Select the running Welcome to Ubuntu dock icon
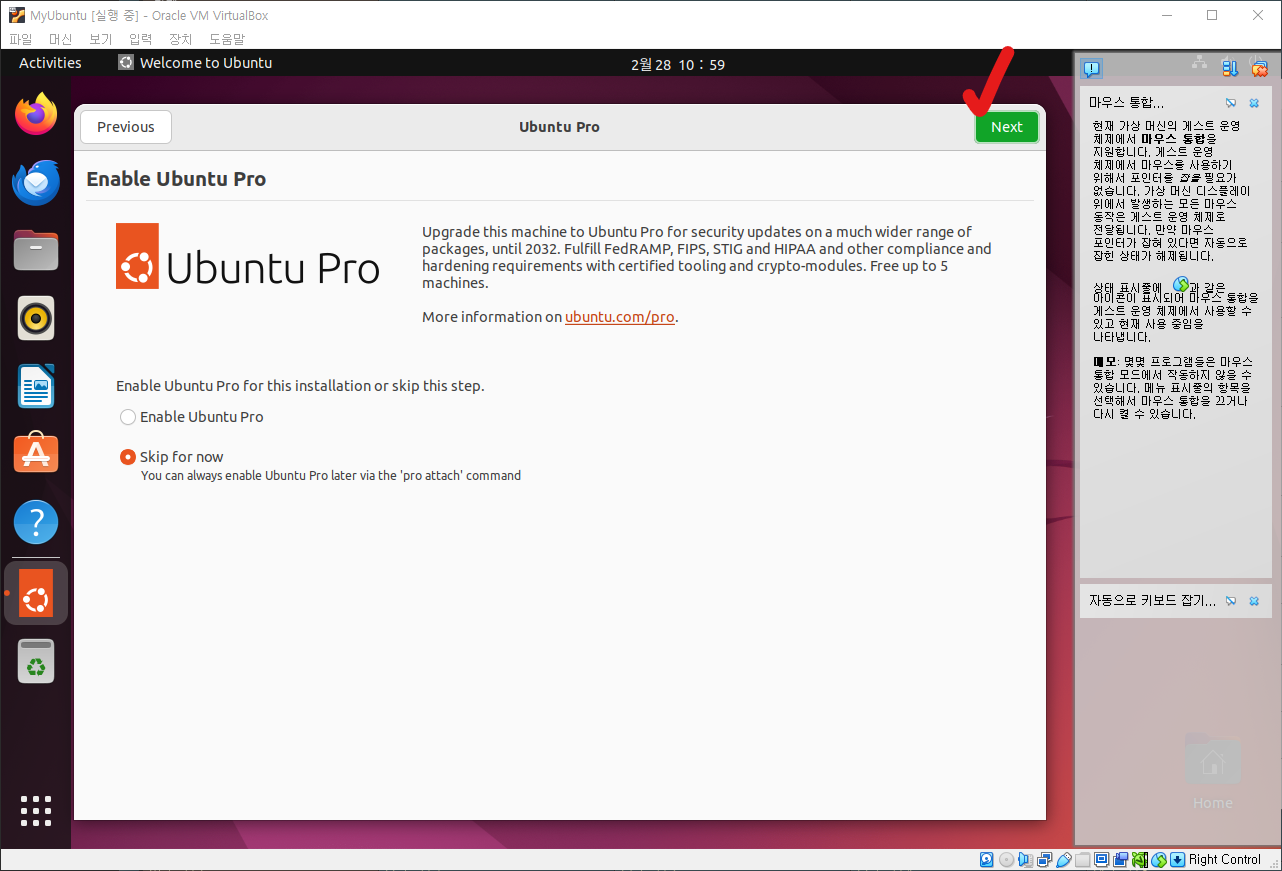1282x871 pixels. click(x=36, y=593)
